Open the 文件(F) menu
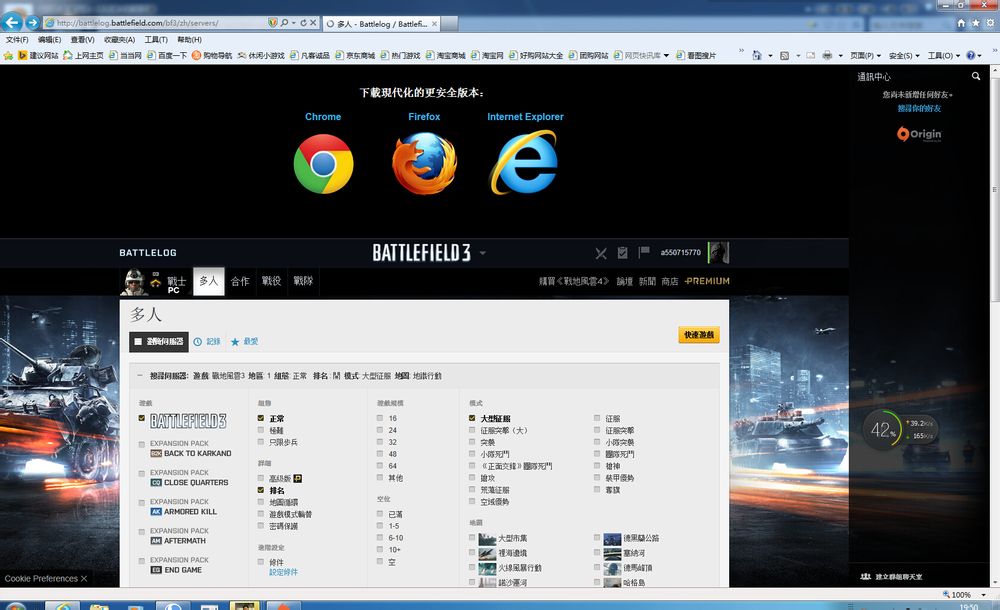This screenshot has width=1000, height=610. pos(17,40)
